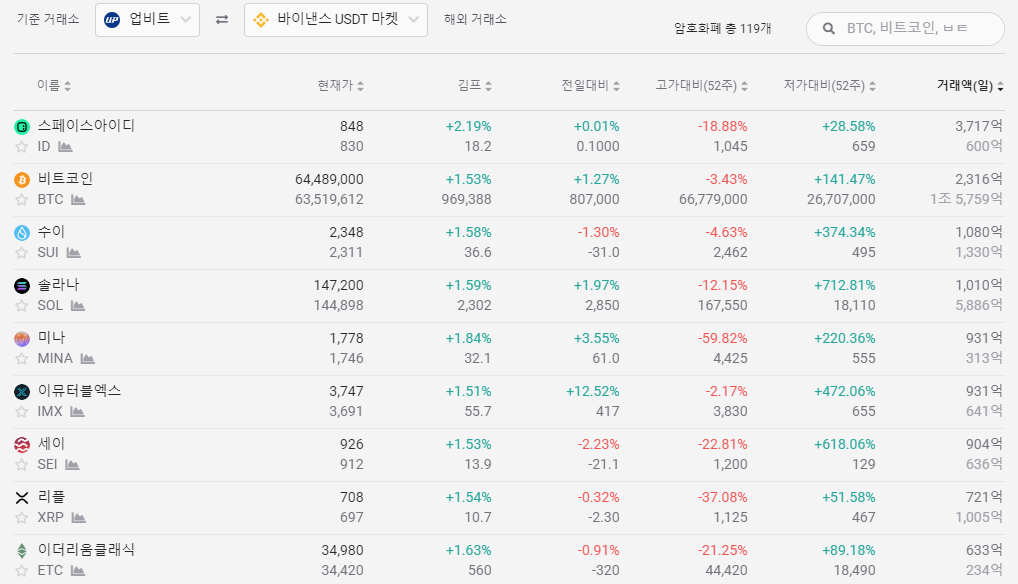Screen dimensions: 1018x584
Task: Open the 이뮤터블엑스 coin name
Action: pyautogui.click(x=79, y=391)
